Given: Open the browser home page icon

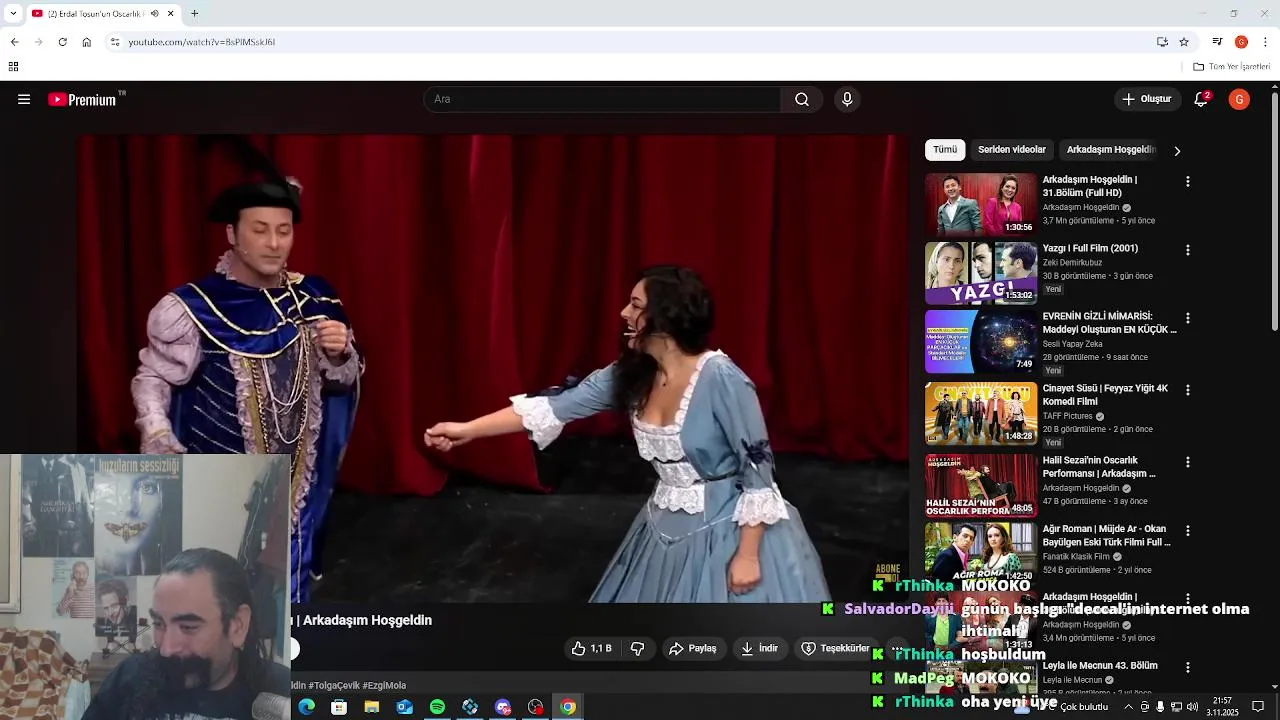Looking at the screenshot, I should [86, 42].
